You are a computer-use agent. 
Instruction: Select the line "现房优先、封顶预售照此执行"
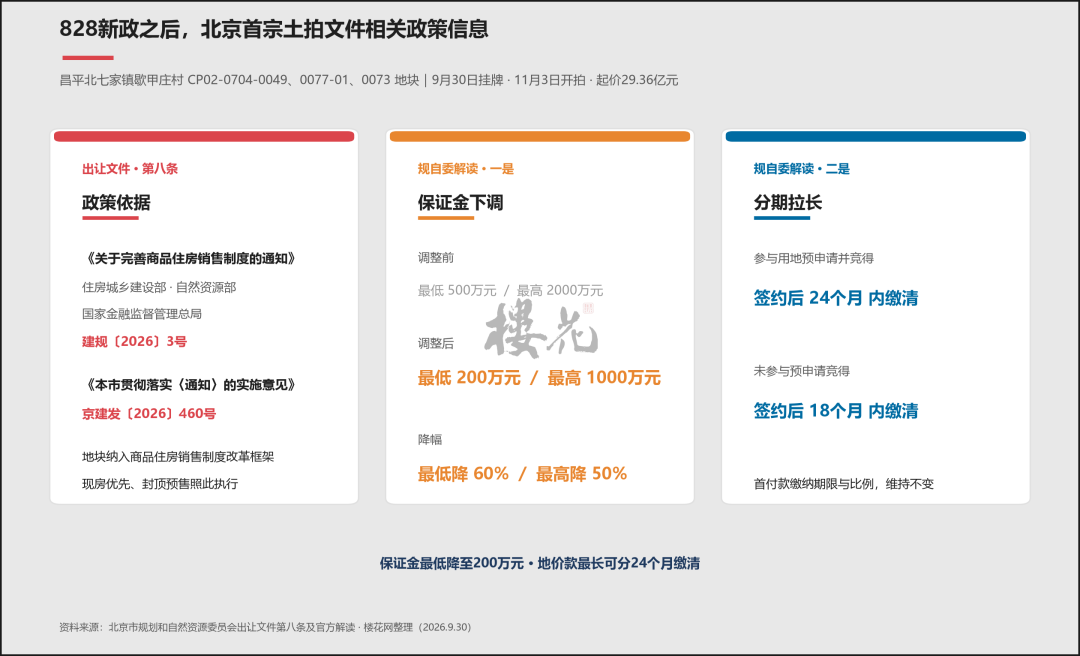(160, 484)
